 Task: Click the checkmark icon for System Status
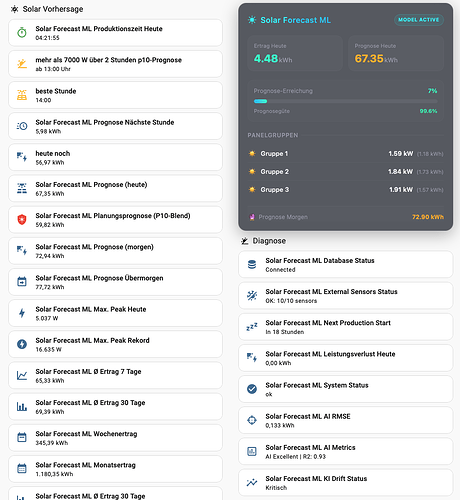tap(252, 389)
